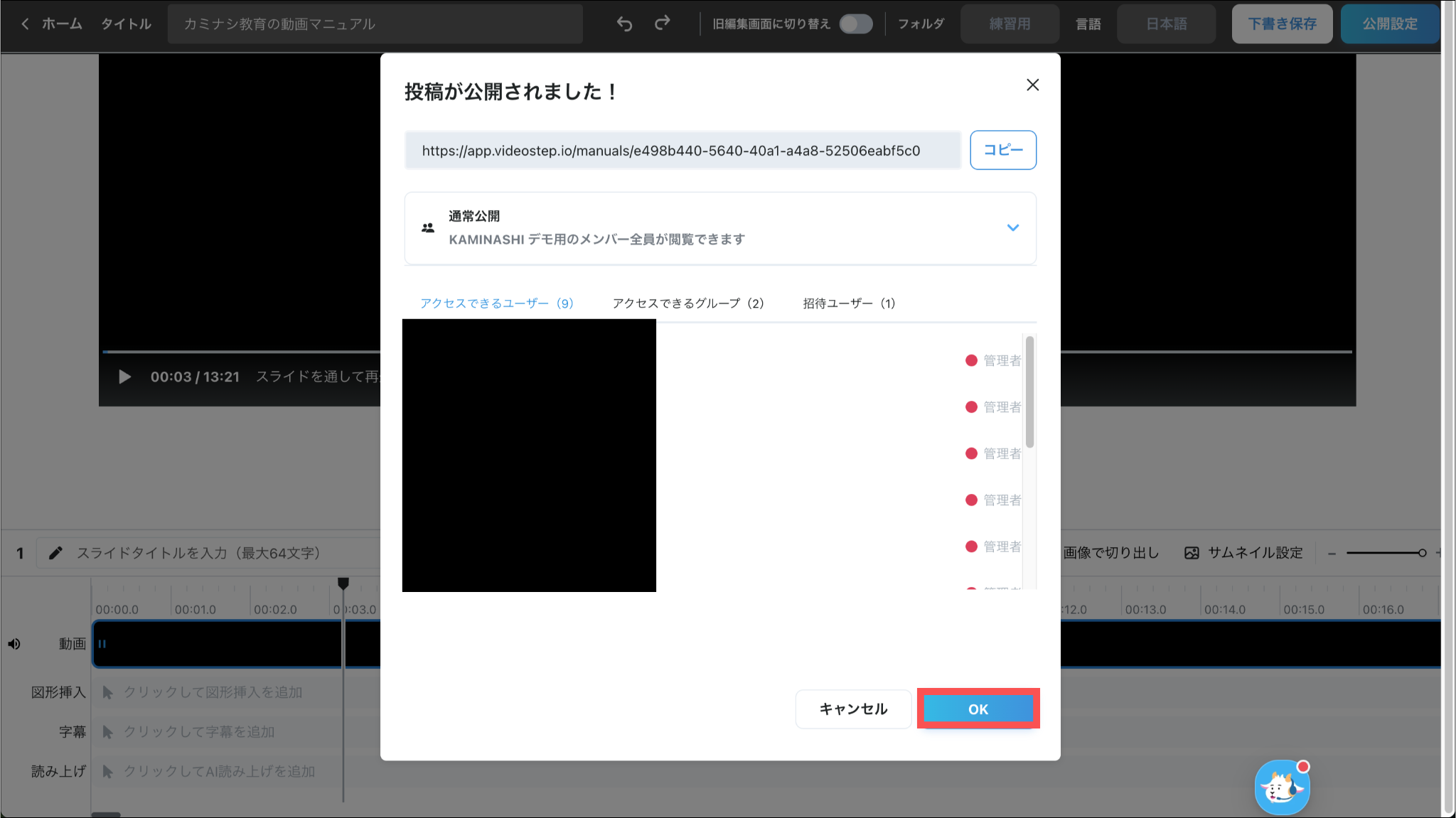
Task: Click the undo arrow icon
Action: 624,24
